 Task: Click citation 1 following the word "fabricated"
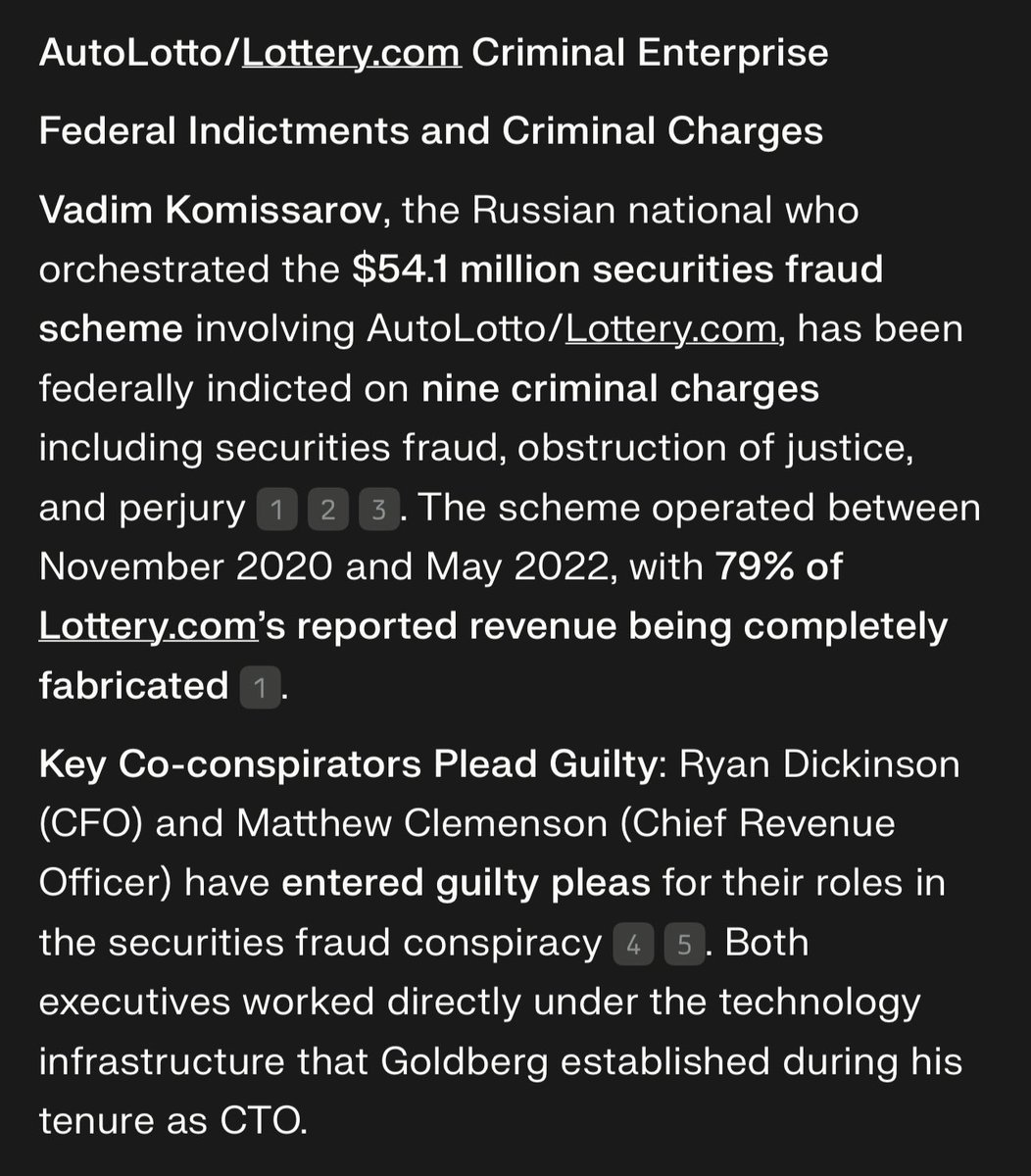click(x=260, y=687)
